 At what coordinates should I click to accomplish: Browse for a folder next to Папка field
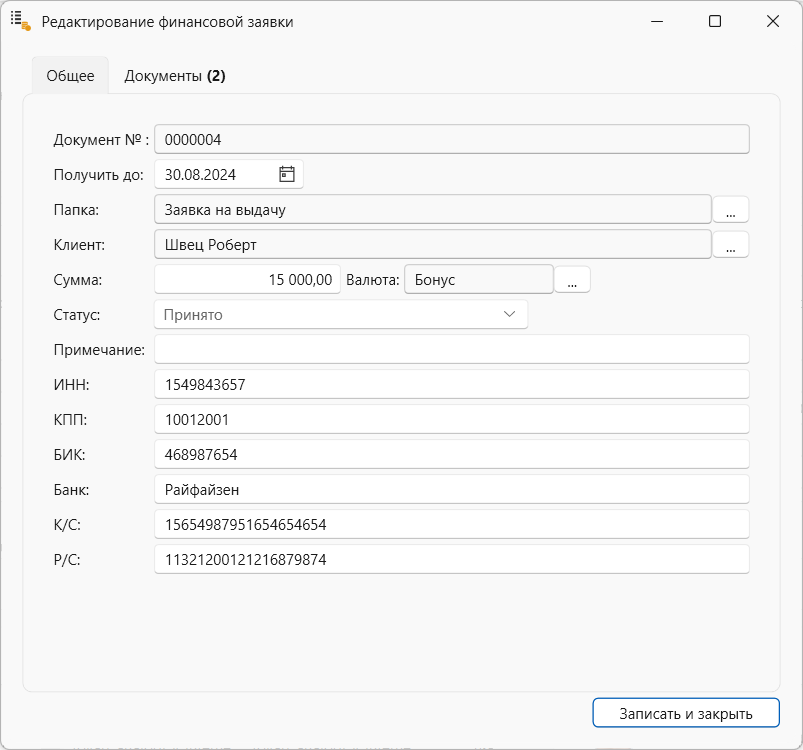click(x=731, y=210)
